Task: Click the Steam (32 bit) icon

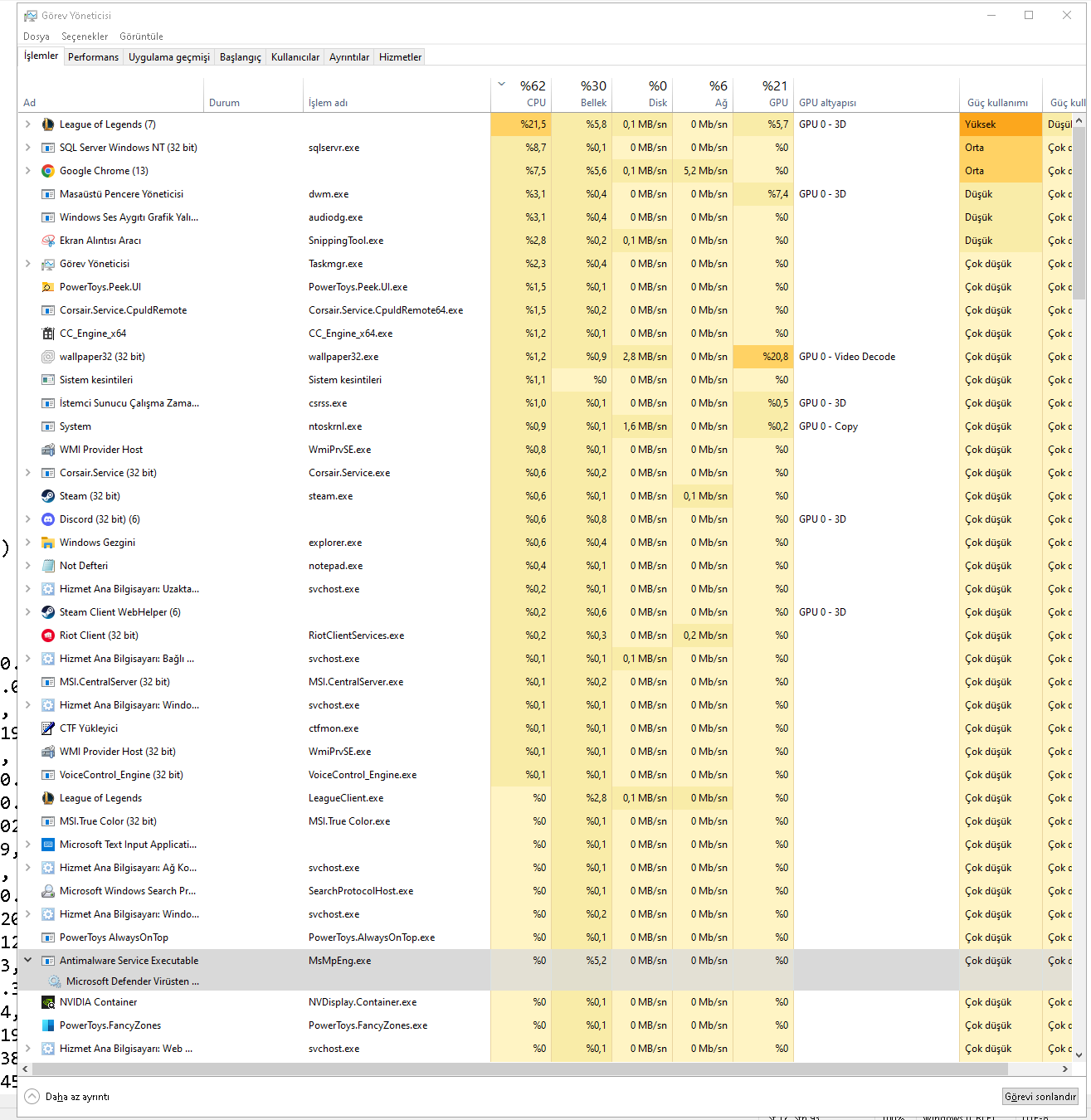Action: tap(48, 496)
